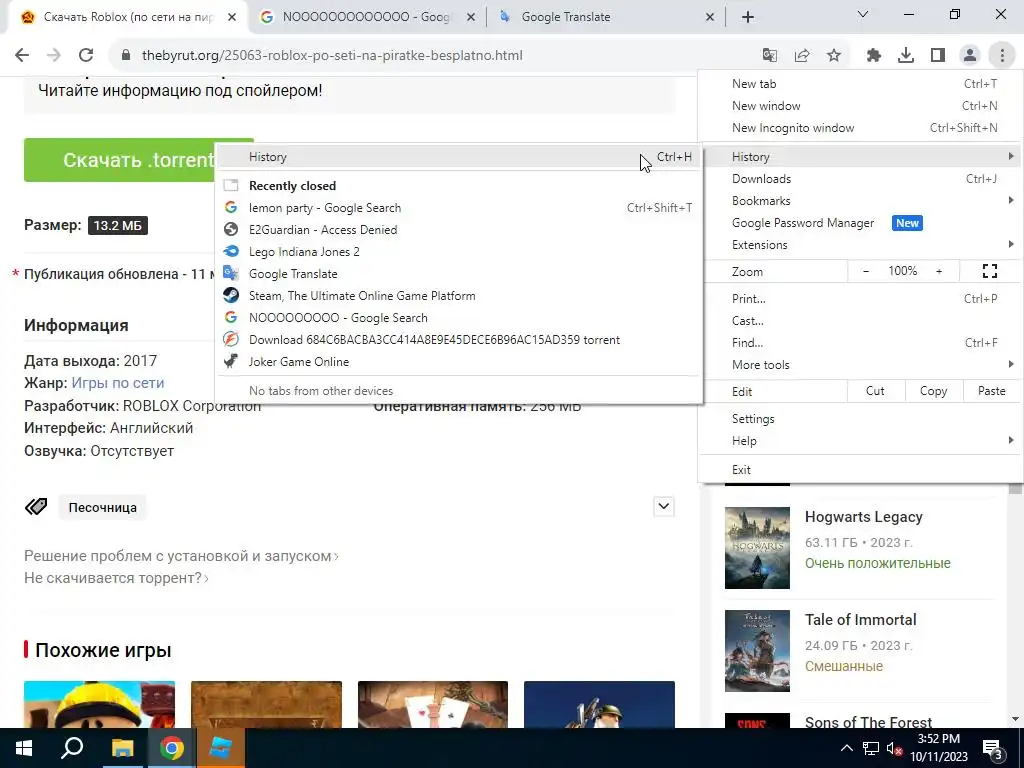Viewport: 1024px width, 768px height.
Task: Select Find... in Chrome menu
Action: (860, 343)
